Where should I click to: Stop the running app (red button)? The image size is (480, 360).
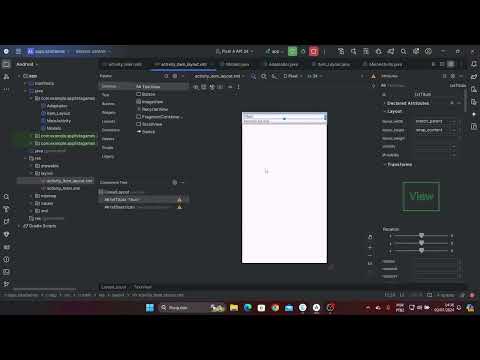coord(313,51)
